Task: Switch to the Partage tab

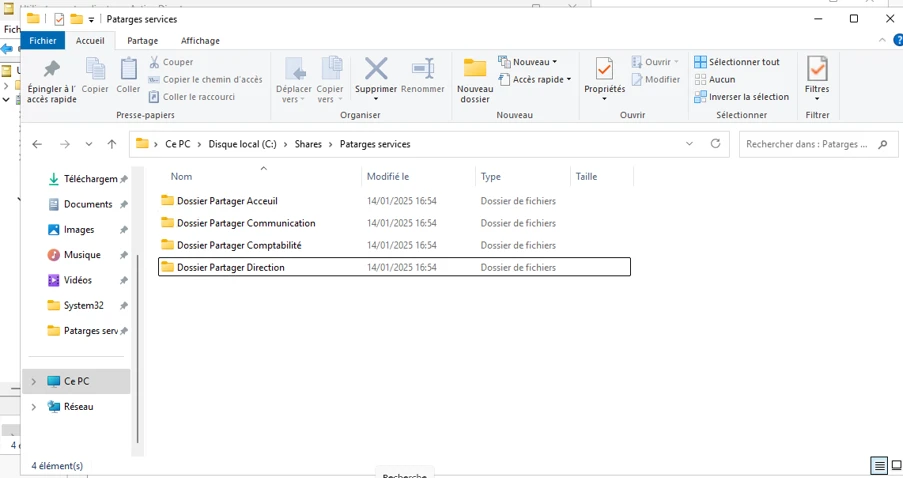Action: point(143,40)
